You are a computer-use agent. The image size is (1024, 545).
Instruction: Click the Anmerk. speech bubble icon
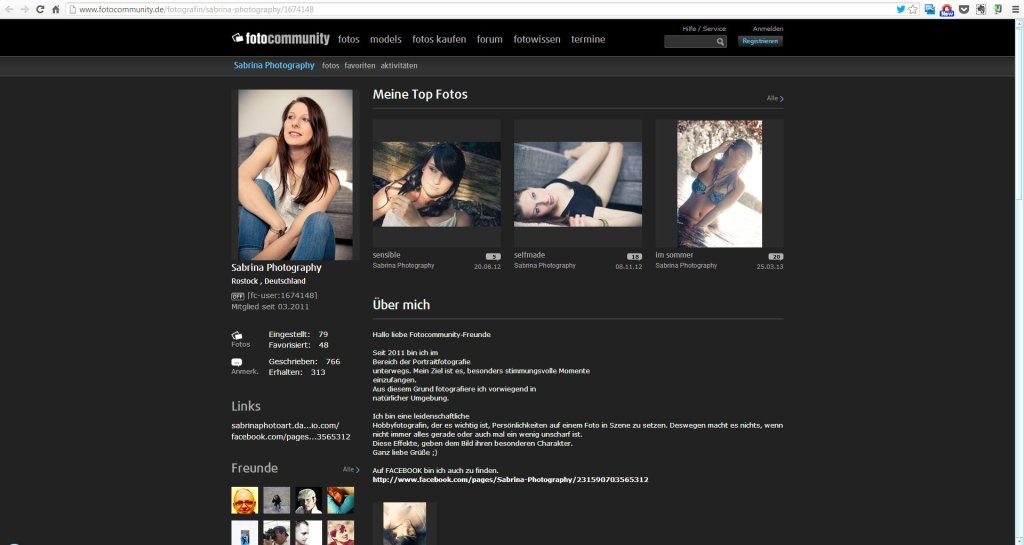[x=237, y=362]
